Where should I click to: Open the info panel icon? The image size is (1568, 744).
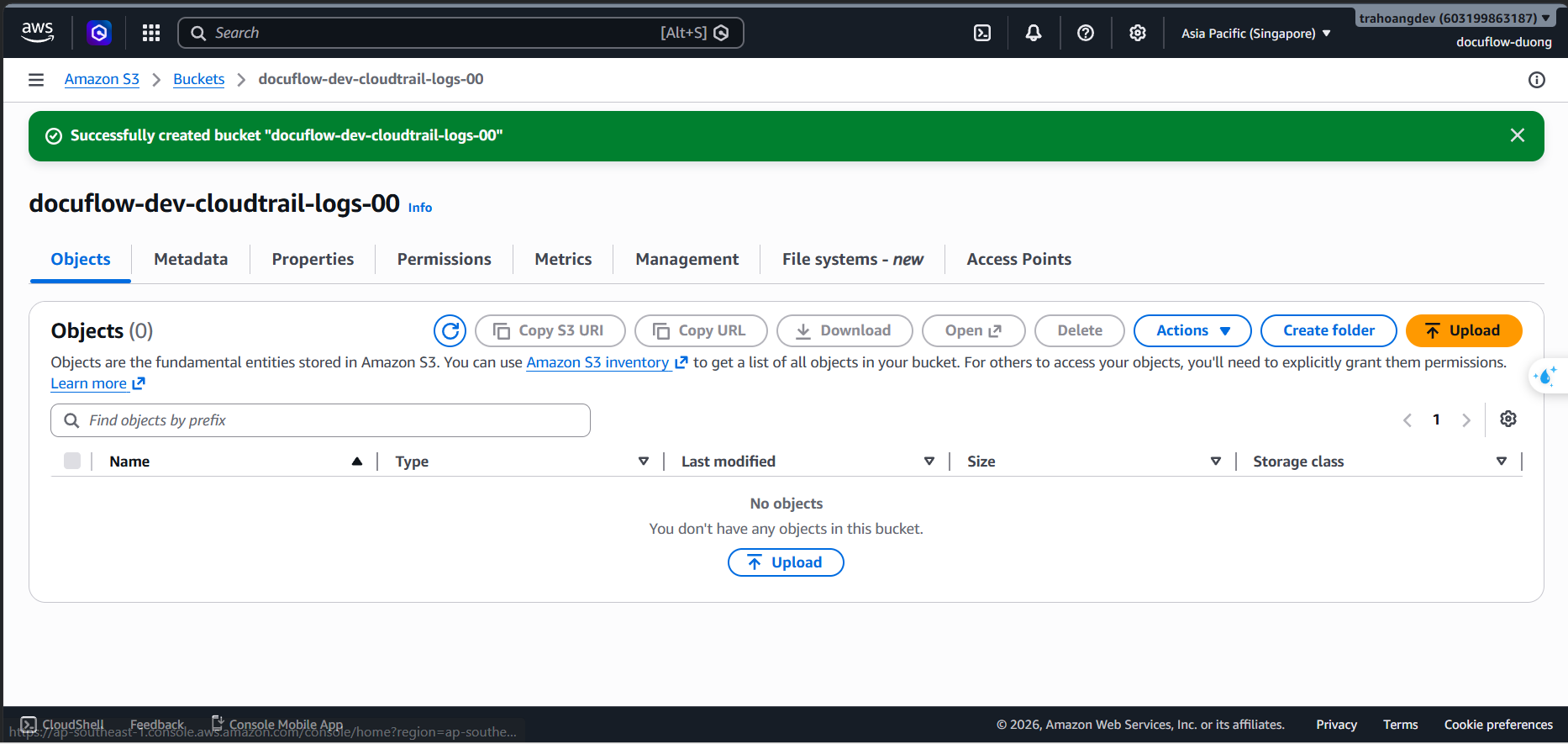pos(1537,80)
